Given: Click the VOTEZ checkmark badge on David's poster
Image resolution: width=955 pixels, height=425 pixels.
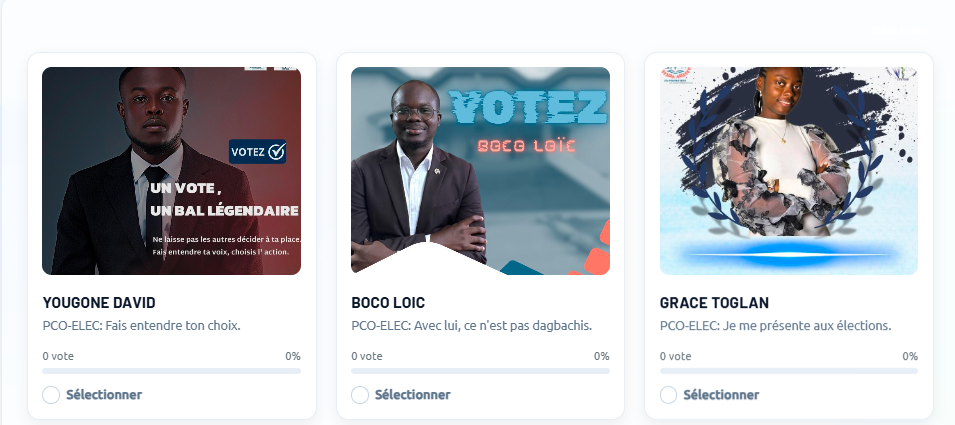Looking at the screenshot, I should click(x=258, y=151).
